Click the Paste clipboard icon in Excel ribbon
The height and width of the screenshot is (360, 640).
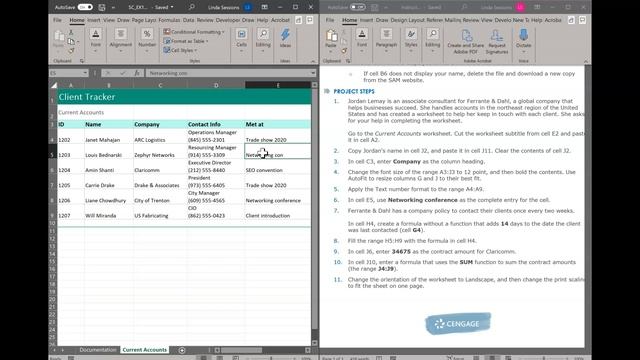[59, 36]
